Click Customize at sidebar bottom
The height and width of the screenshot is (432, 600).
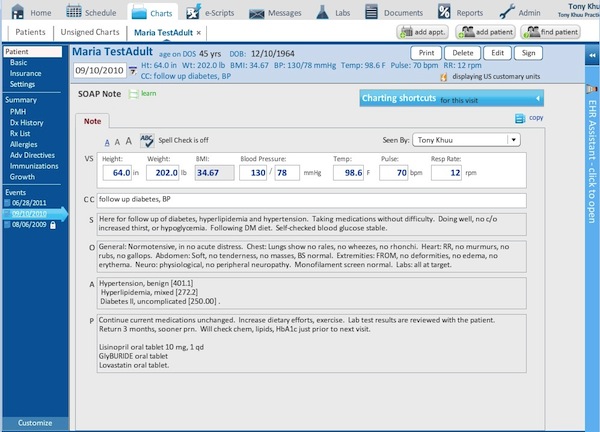click(35, 423)
